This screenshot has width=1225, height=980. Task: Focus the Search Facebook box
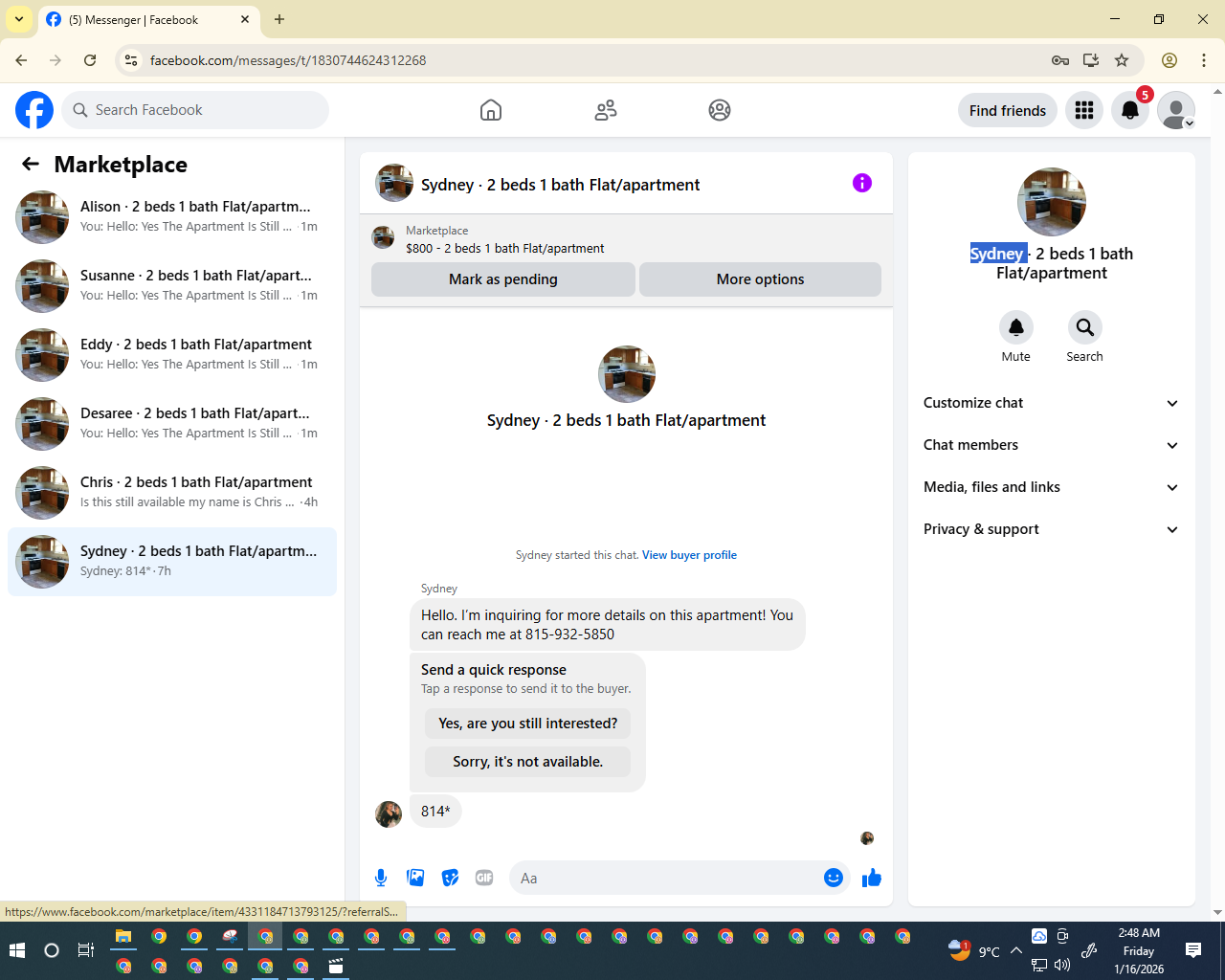[195, 110]
